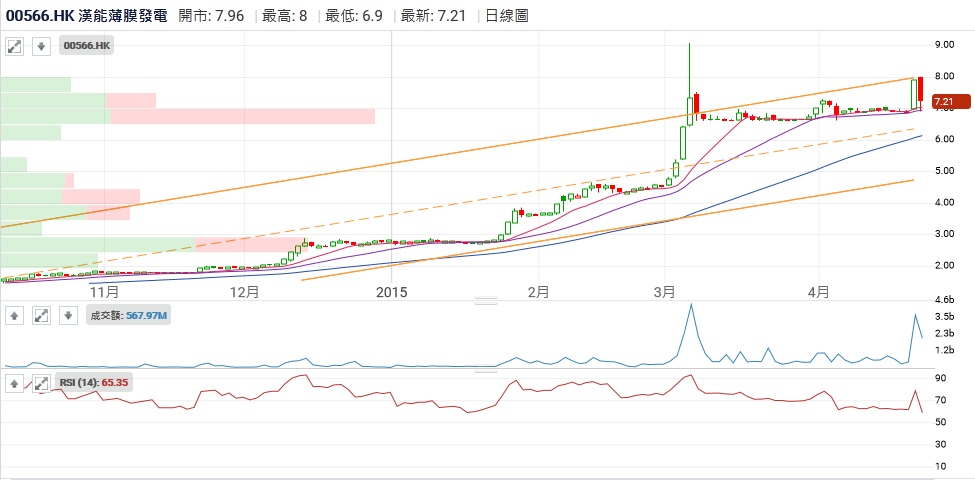Click the large red candlestick at far right
Screen dimensions: 975x480
(920, 90)
